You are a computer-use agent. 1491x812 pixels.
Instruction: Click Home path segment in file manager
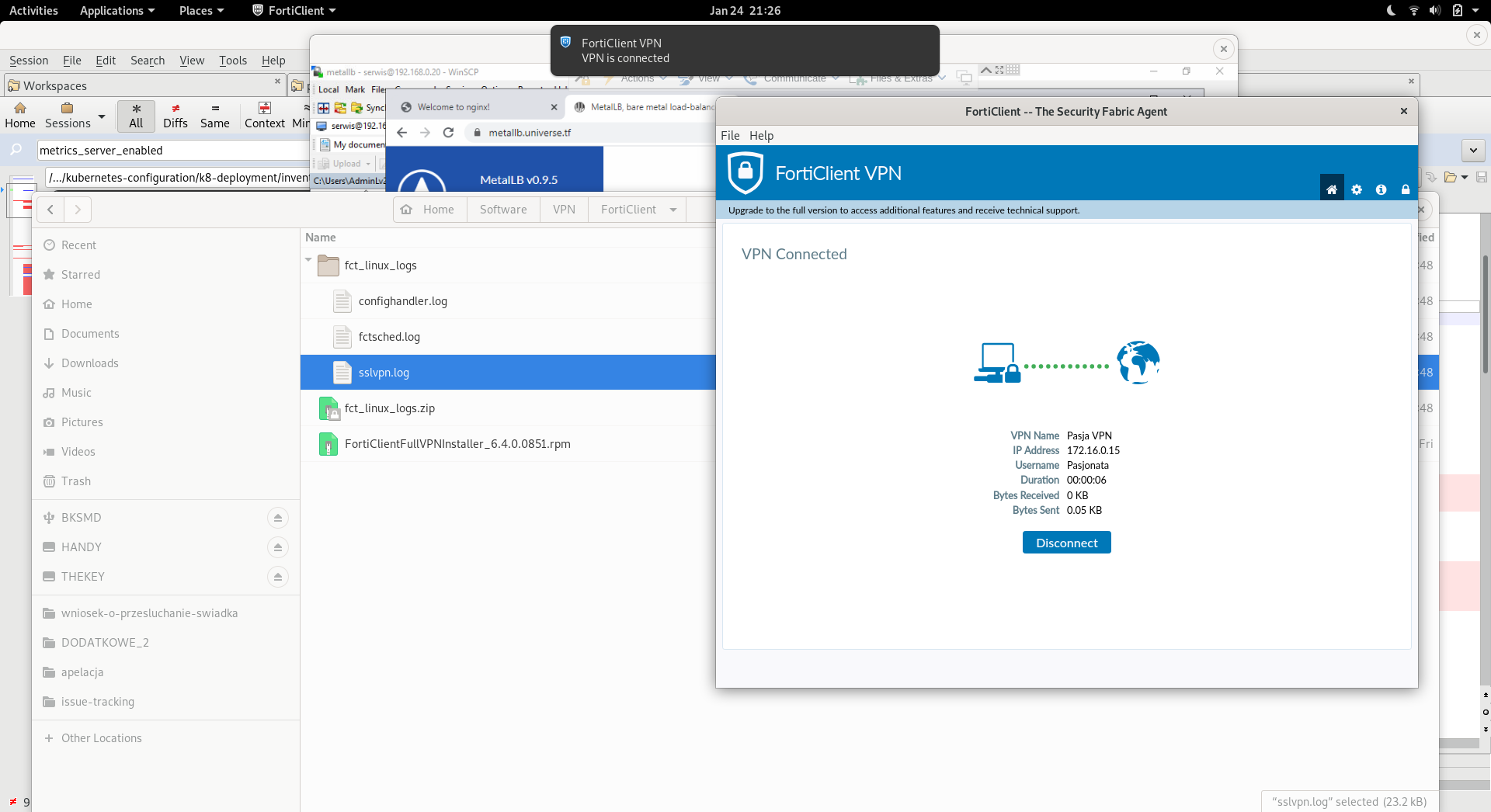pyautogui.click(x=429, y=210)
